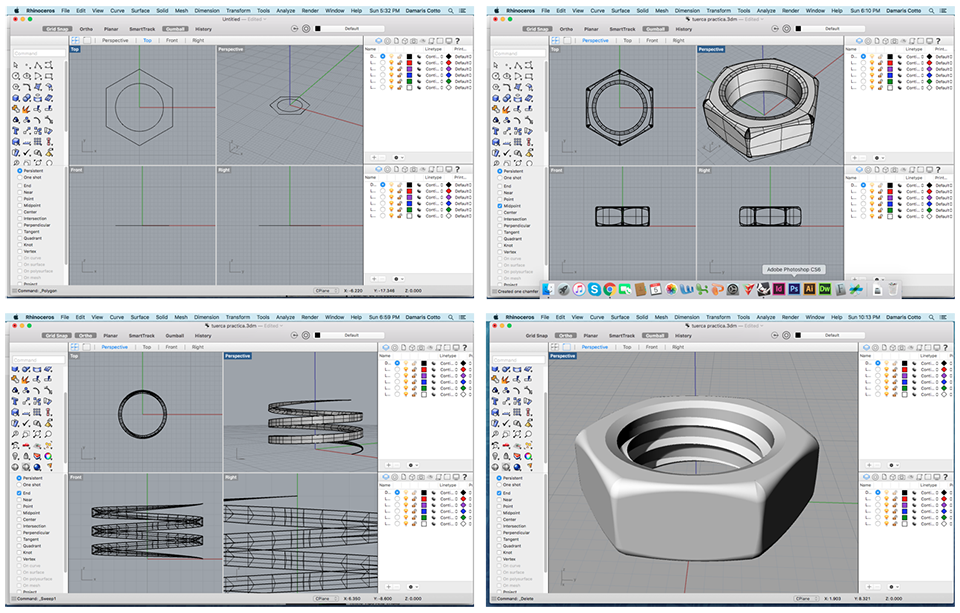Toggle Gumball button in rendered nut window
960x613 pixels.
click(655, 336)
